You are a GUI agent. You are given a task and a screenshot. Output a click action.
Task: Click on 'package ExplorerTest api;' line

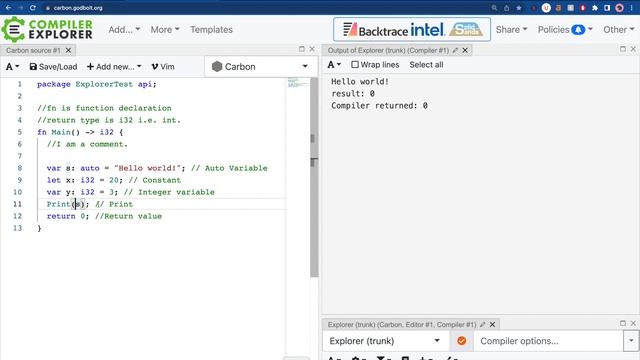[x=97, y=84]
